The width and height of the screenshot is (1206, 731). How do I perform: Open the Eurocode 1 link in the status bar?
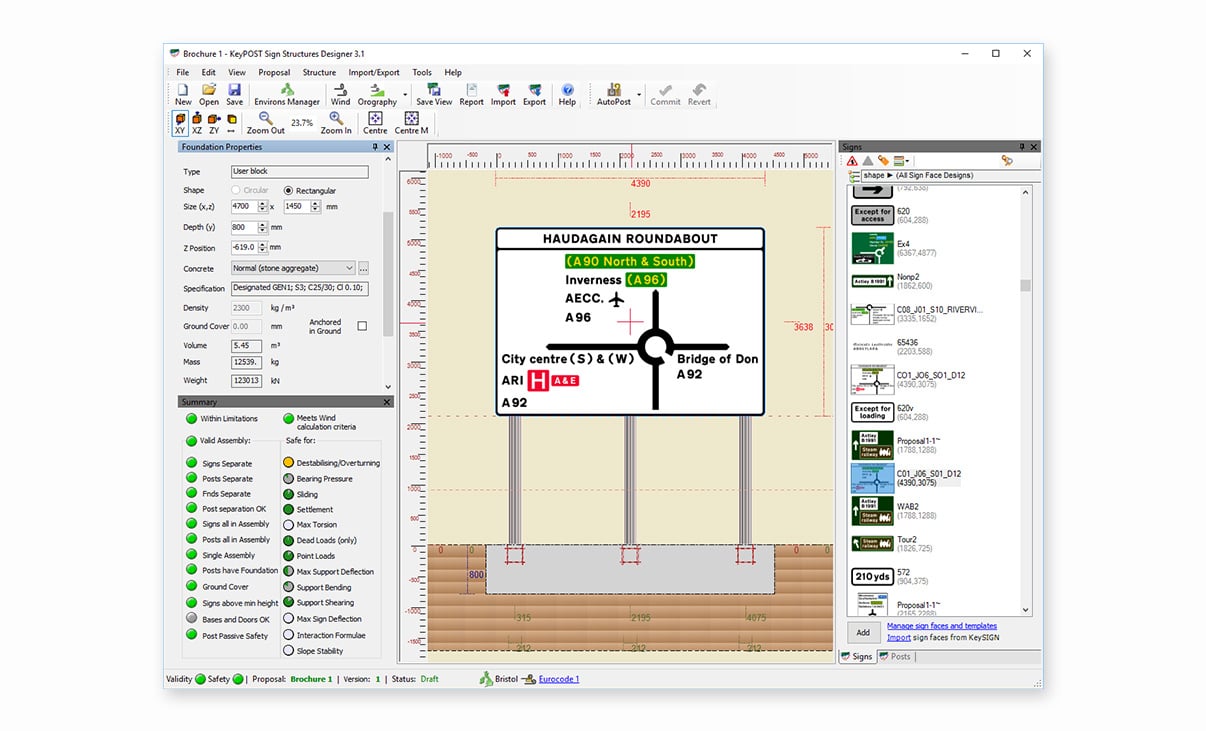click(558, 679)
